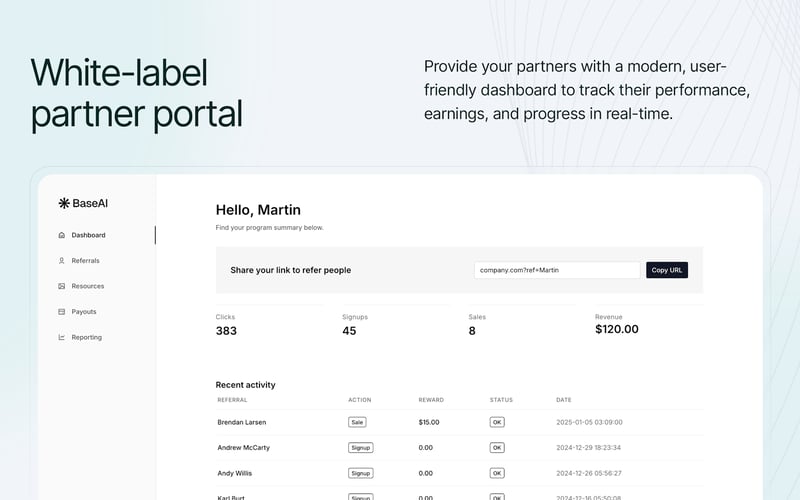Open the Payouts page
This screenshot has height=500, width=800.
pyautogui.click(x=84, y=312)
